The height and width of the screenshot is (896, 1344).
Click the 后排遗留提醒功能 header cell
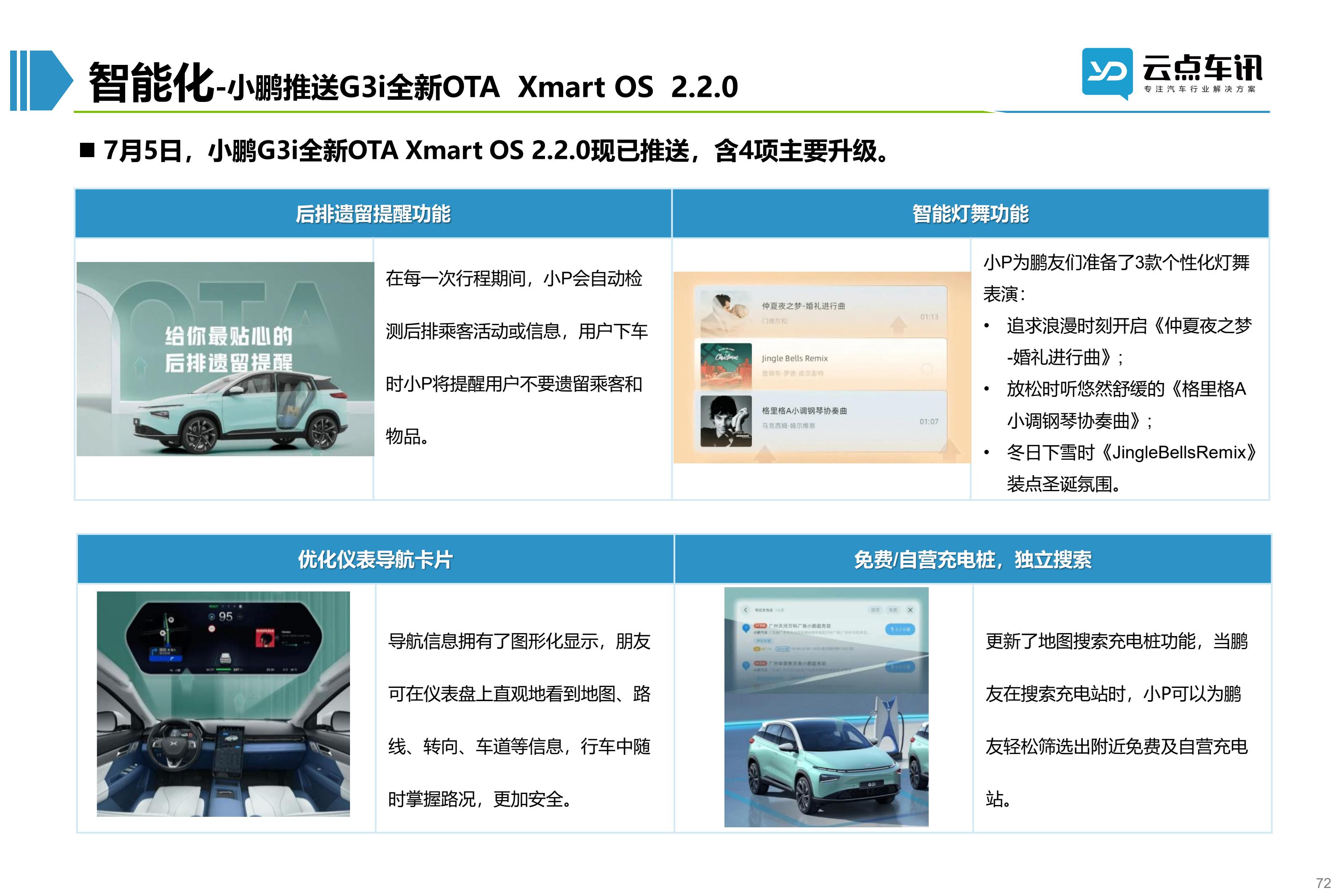coord(373,214)
